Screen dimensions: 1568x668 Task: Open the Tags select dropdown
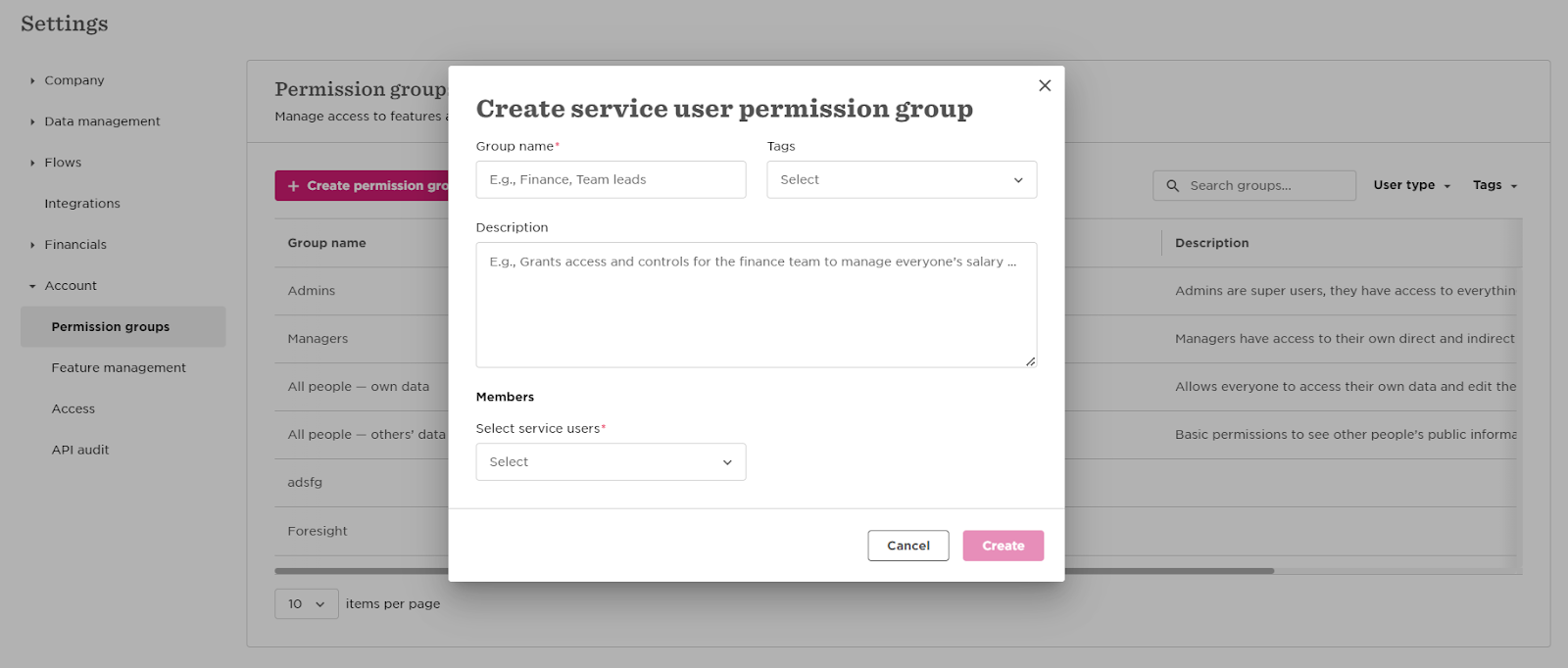(x=902, y=180)
